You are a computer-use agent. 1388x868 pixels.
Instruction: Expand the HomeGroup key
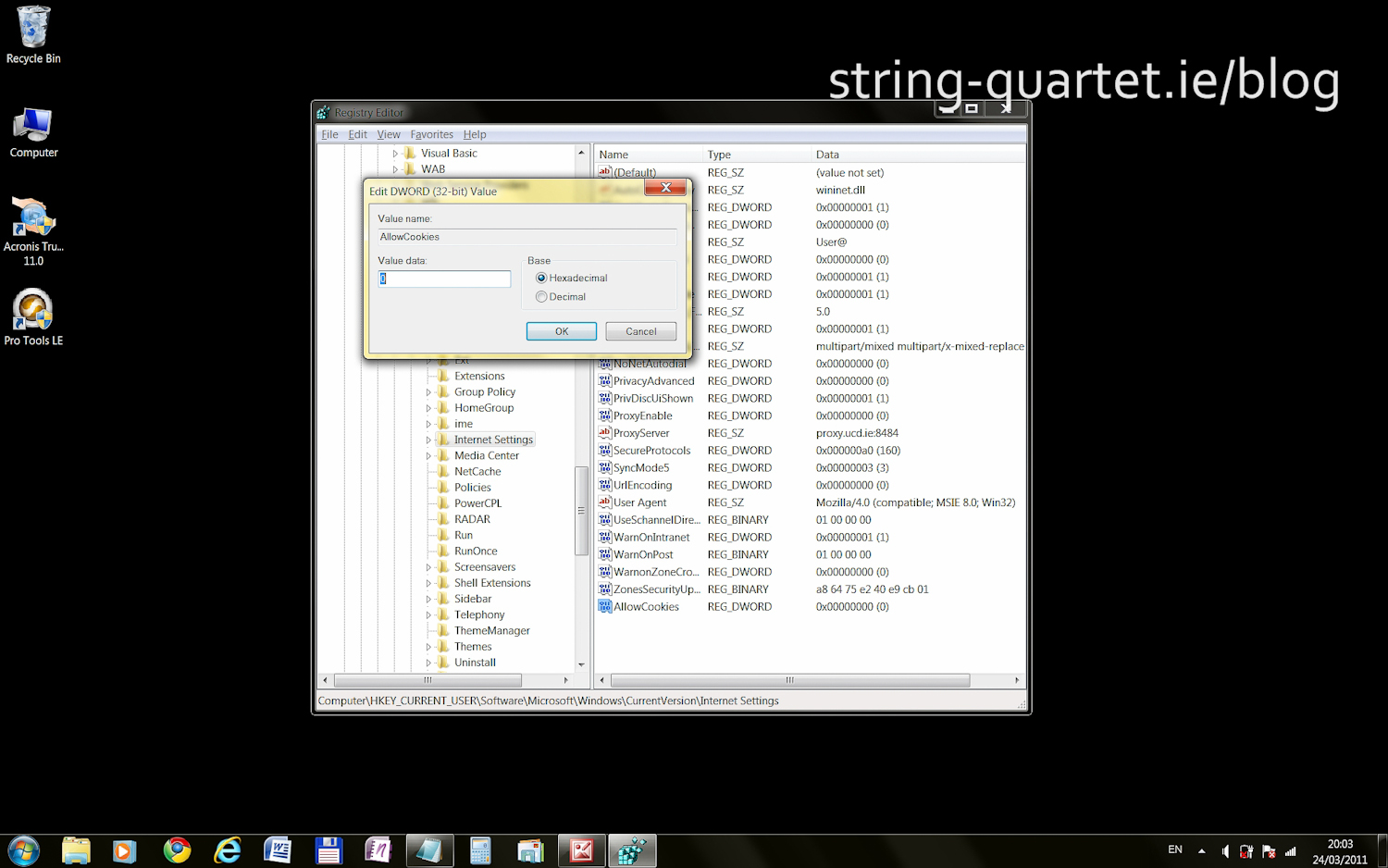(x=428, y=408)
